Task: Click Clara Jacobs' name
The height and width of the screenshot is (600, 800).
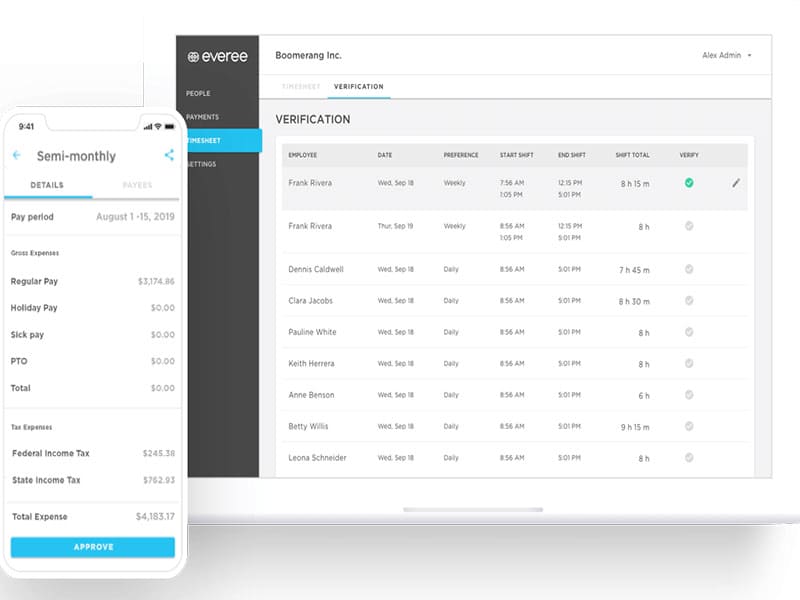Action: [310, 301]
